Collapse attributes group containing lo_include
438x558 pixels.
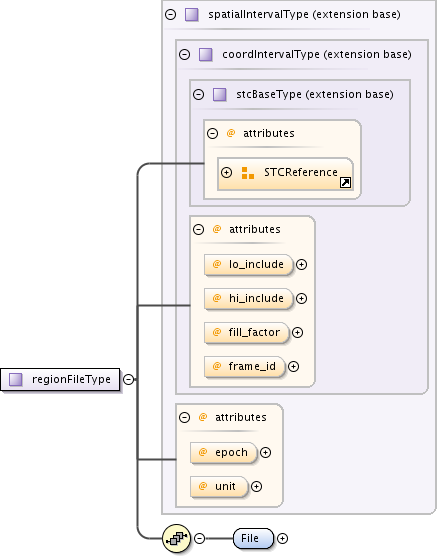click(x=198, y=229)
